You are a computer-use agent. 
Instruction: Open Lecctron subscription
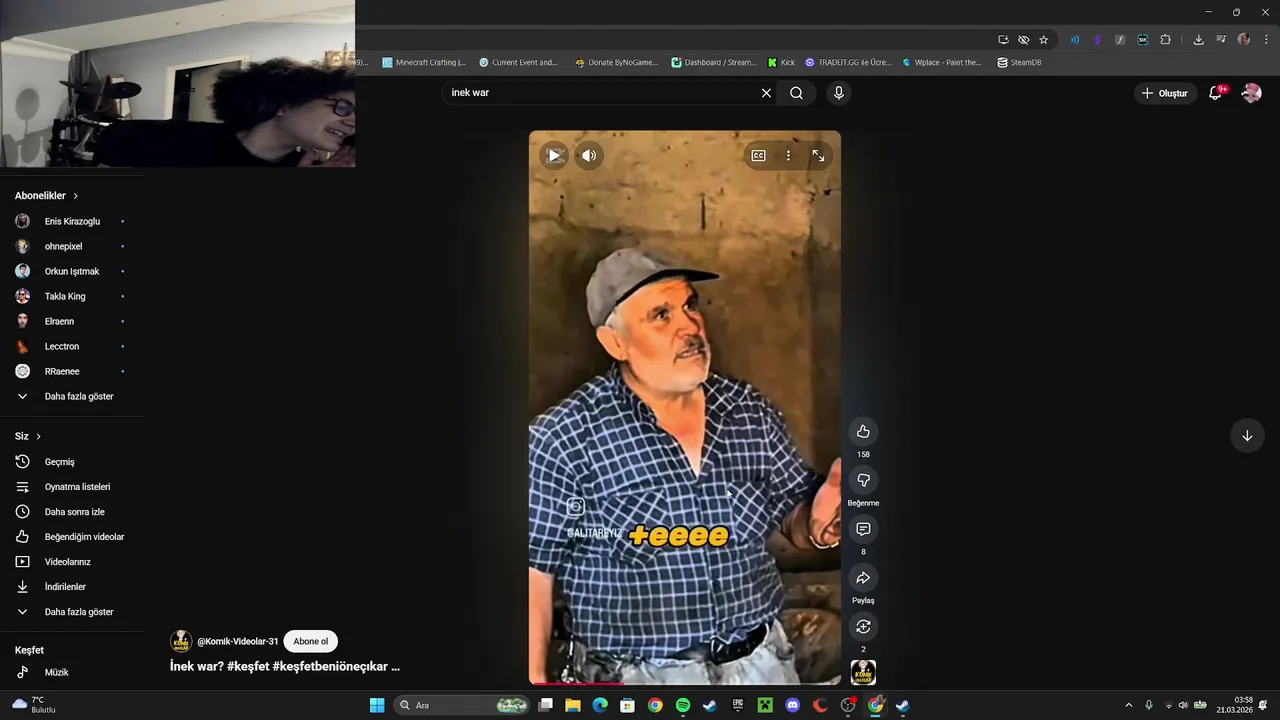pyautogui.click(x=72, y=346)
